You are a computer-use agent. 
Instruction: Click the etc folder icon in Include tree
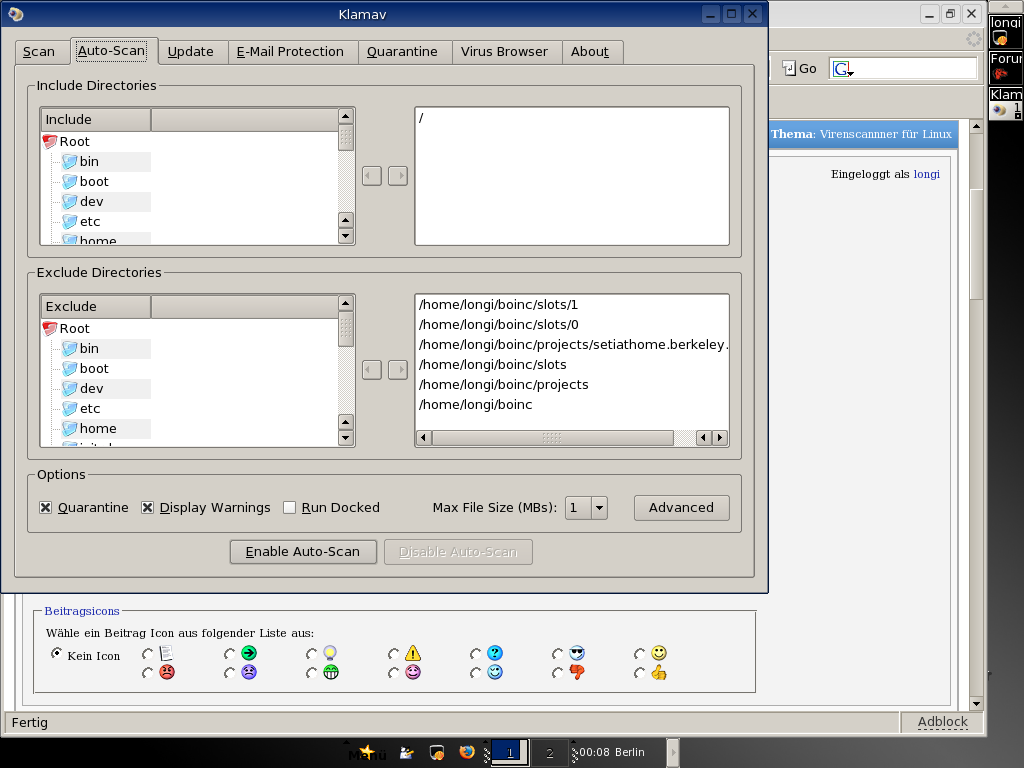(x=70, y=221)
